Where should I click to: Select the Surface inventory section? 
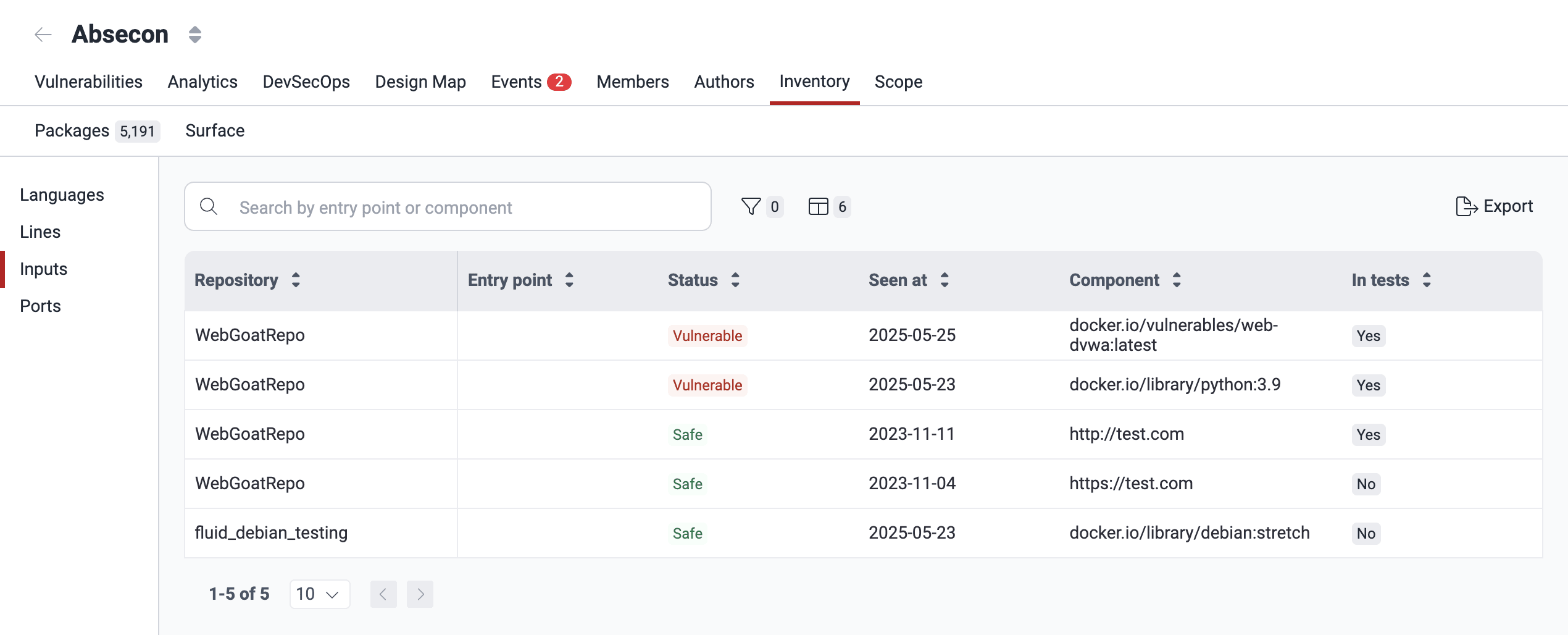215,130
